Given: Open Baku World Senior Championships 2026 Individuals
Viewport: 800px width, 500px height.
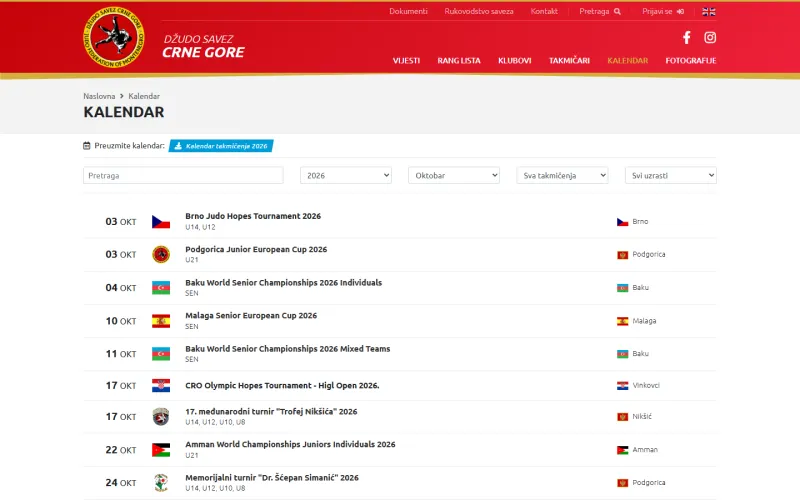Looking at the screenshot, I should pyautogui.click(x=284, y=283).
